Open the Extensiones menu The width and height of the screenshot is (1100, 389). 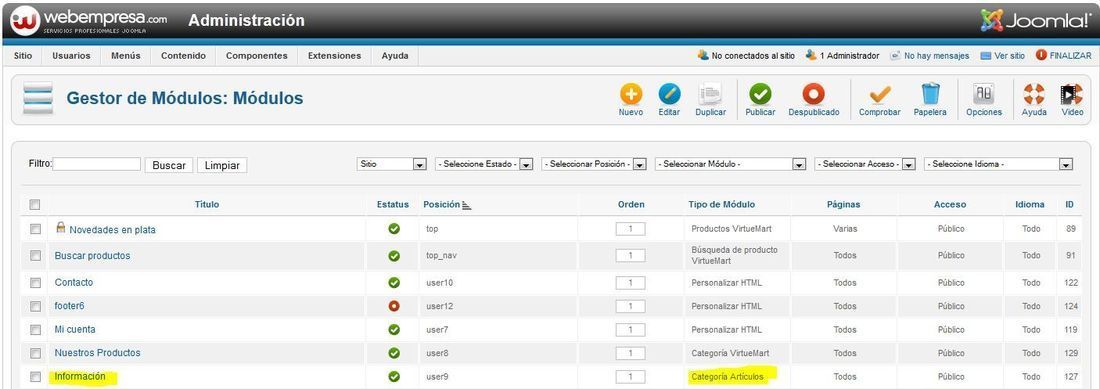click(335, 56)
